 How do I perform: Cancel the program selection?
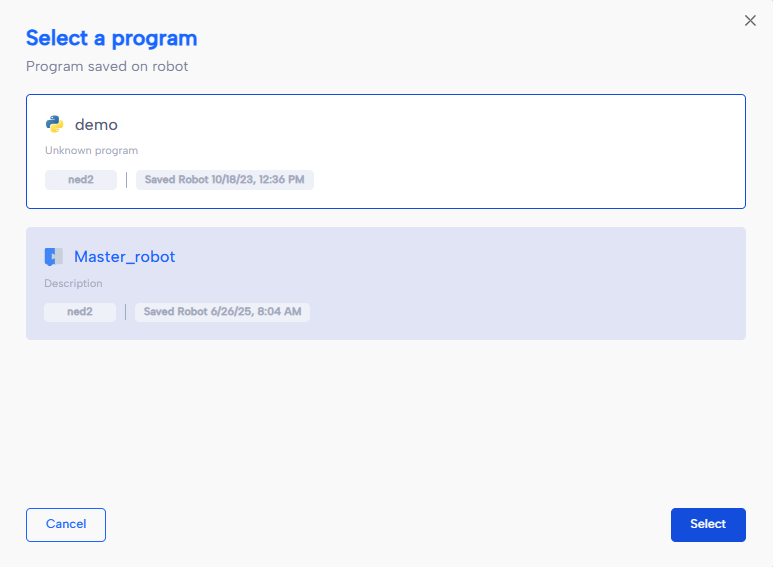(66, 525)
